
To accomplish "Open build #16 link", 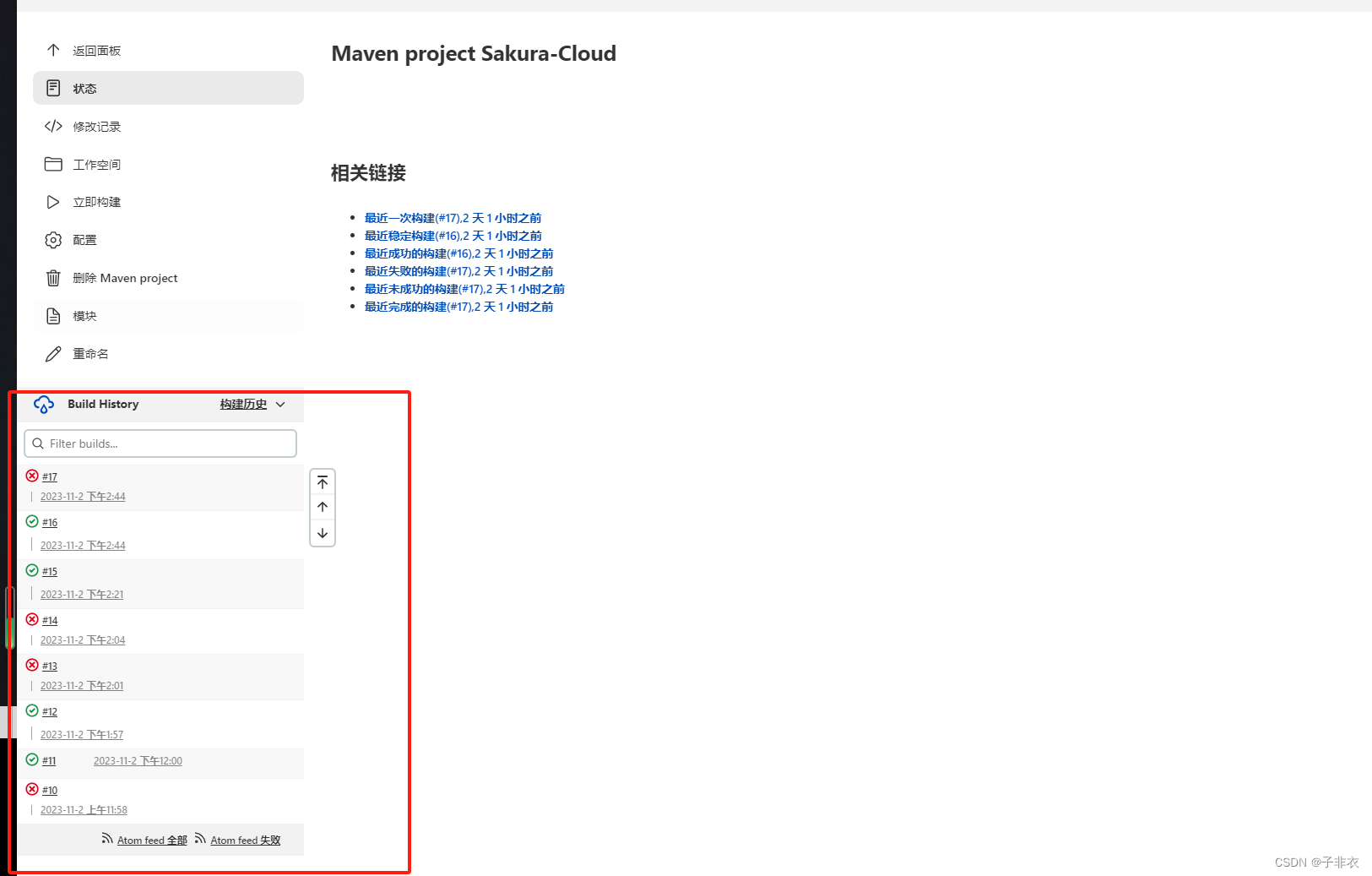I will (50, 523).
